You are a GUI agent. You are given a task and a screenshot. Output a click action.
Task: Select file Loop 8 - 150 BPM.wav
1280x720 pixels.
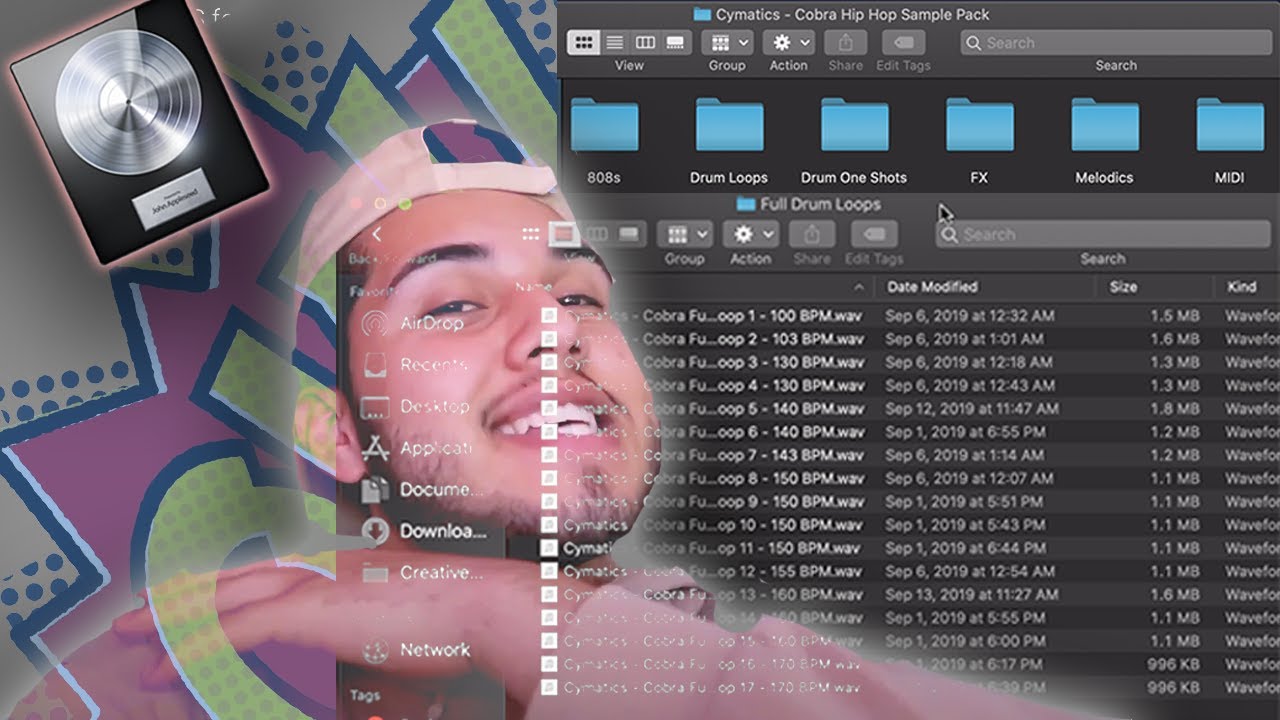703,478
